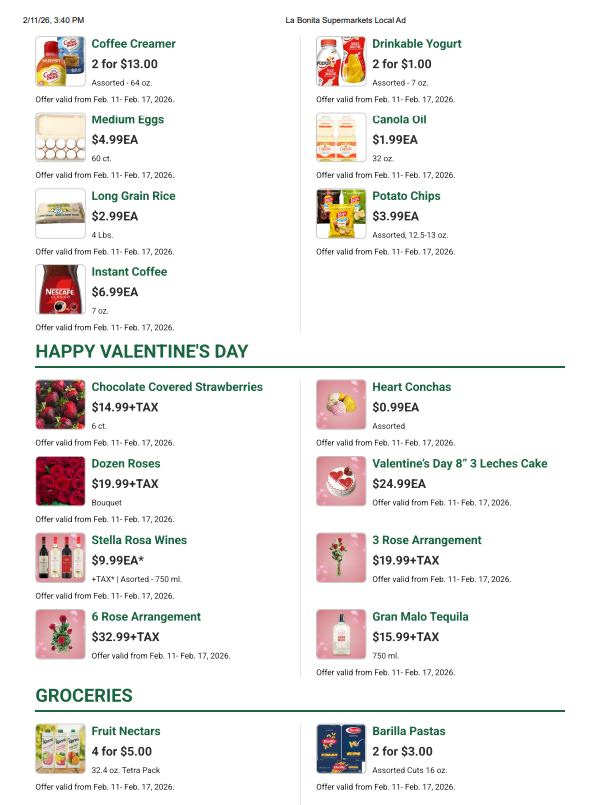This screenshot has width=600, height=805.
Task: Open the Barilla Pastas box image
Action: 341,748
